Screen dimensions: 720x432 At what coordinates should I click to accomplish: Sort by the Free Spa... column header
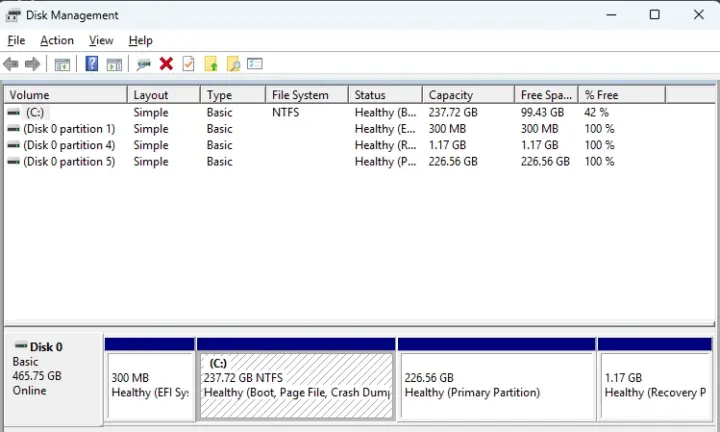[x=546, y=95]
